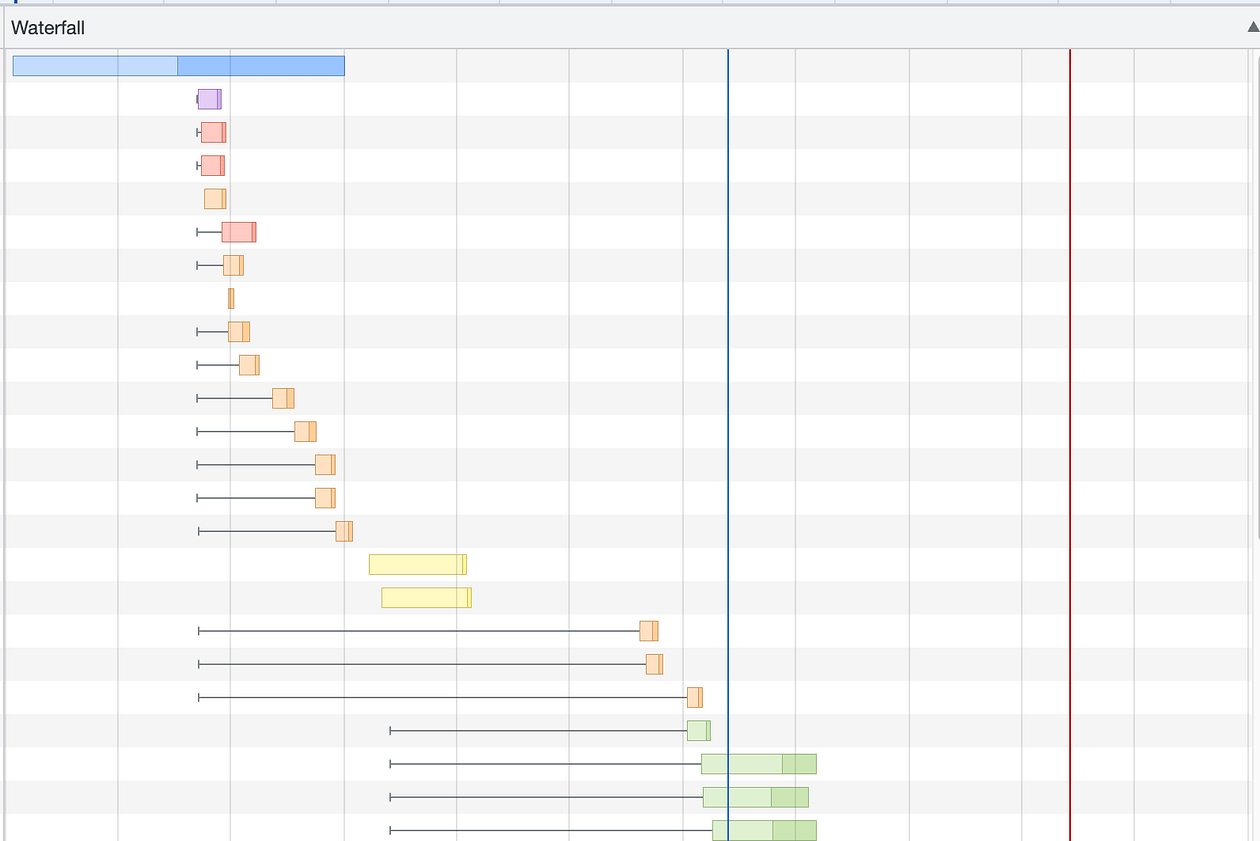Select the bottom-most green request bar
Image resolution: width=1260 pixels, height=841 pixels.
pyautogui.click(x=764, y=830)
